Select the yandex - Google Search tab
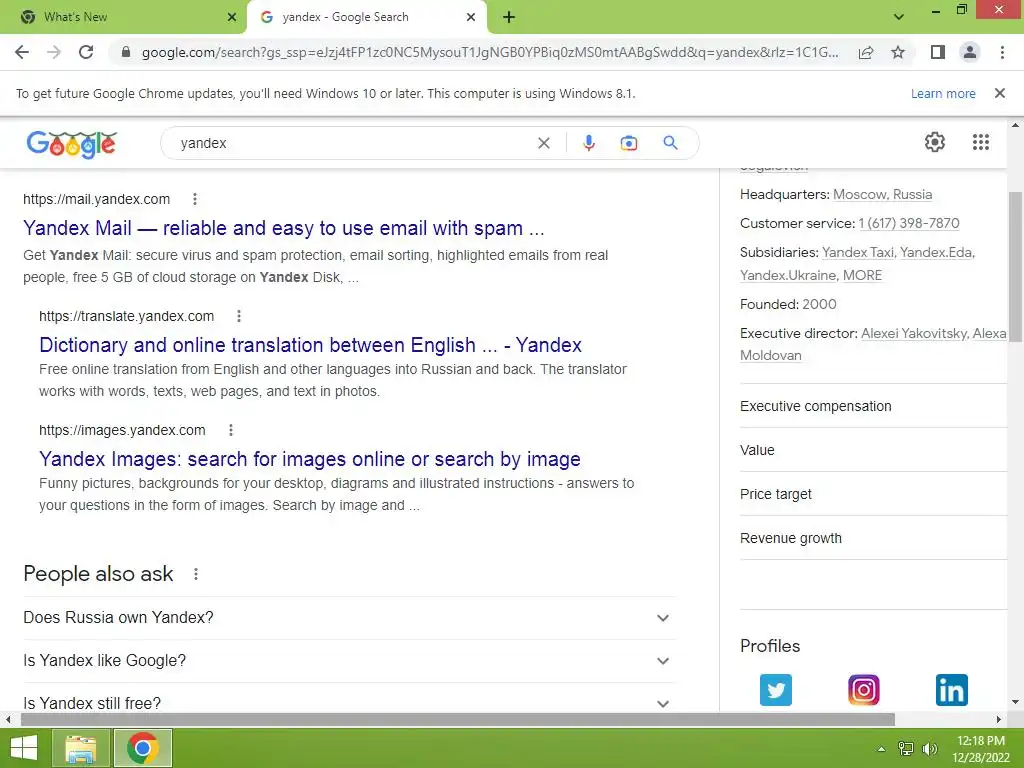This screenshot has width=1024, height=768. click(366, 17)
